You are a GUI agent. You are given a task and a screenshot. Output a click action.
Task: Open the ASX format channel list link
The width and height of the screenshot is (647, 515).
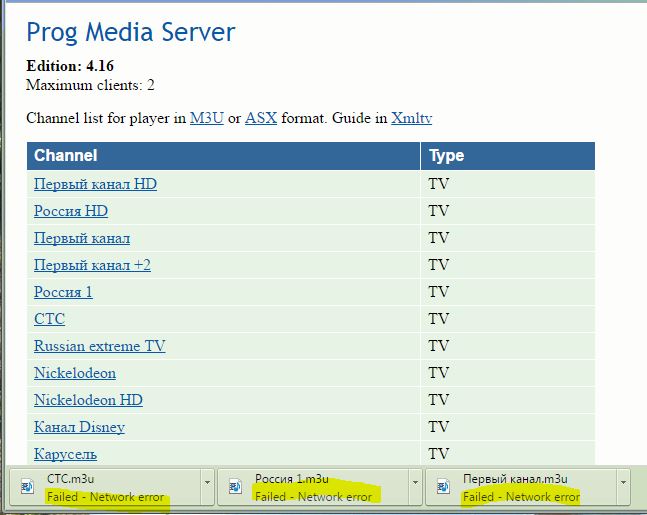pos(260,118)
